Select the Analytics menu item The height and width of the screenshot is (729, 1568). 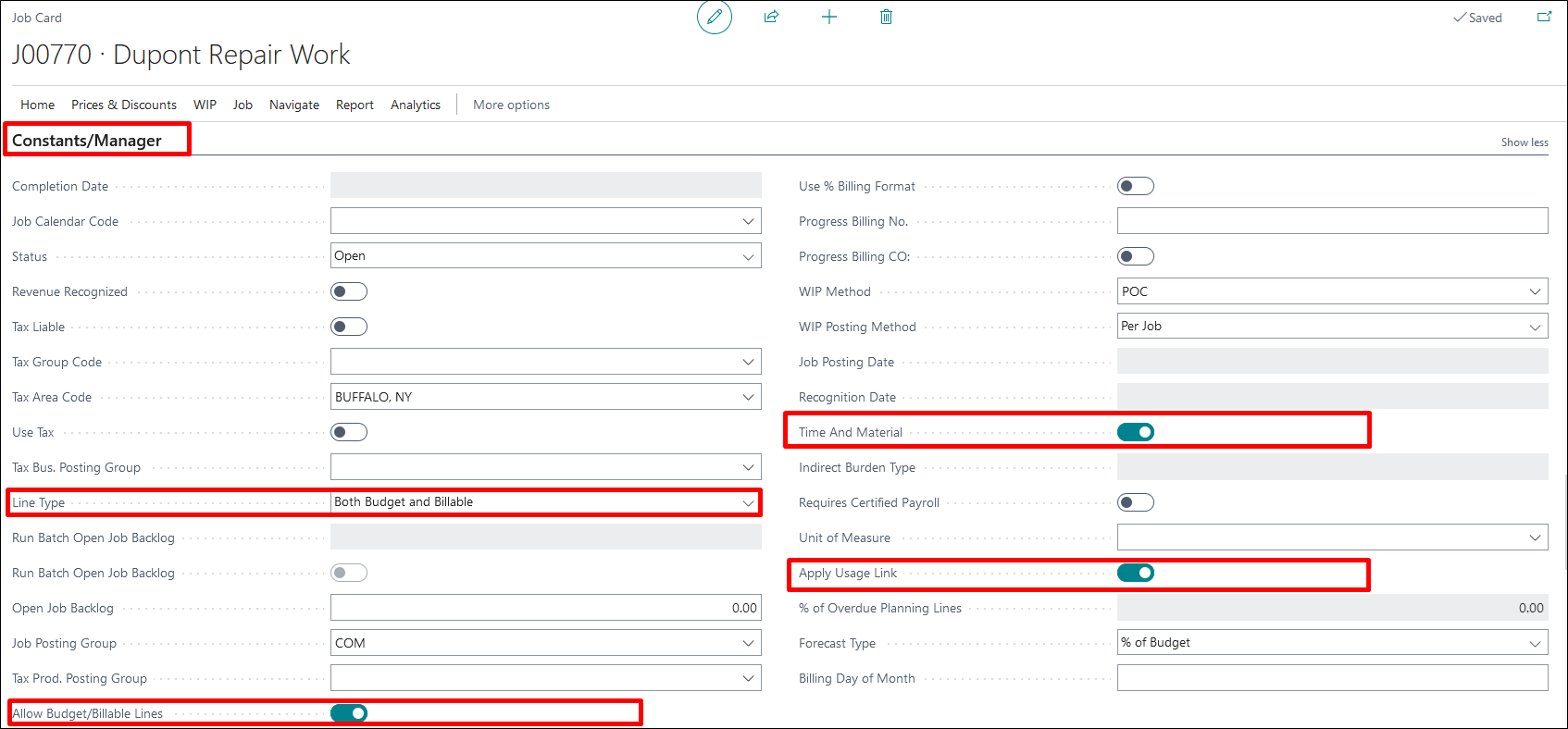pyautogui.click(x=415, y=105)
